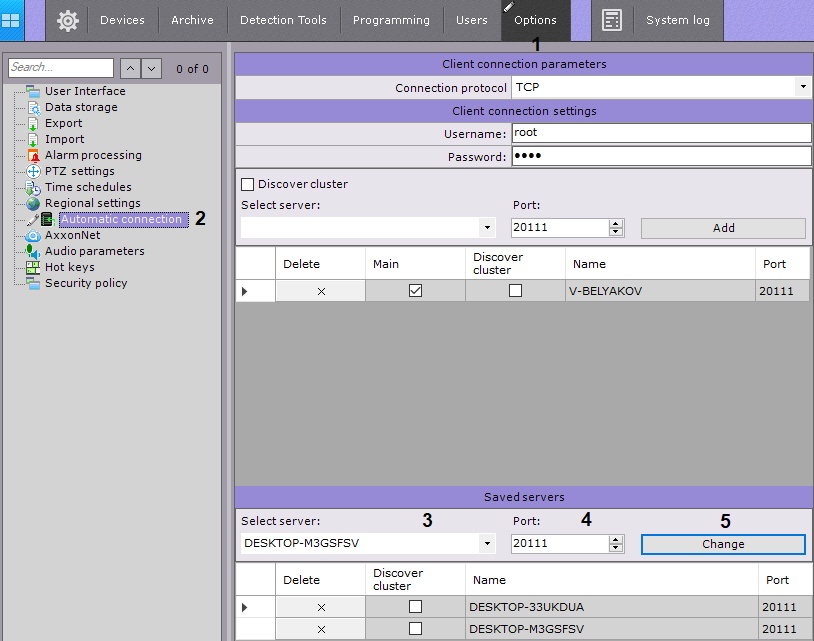
Task: Click the System log document icon
Action: [x=612, y=20]
